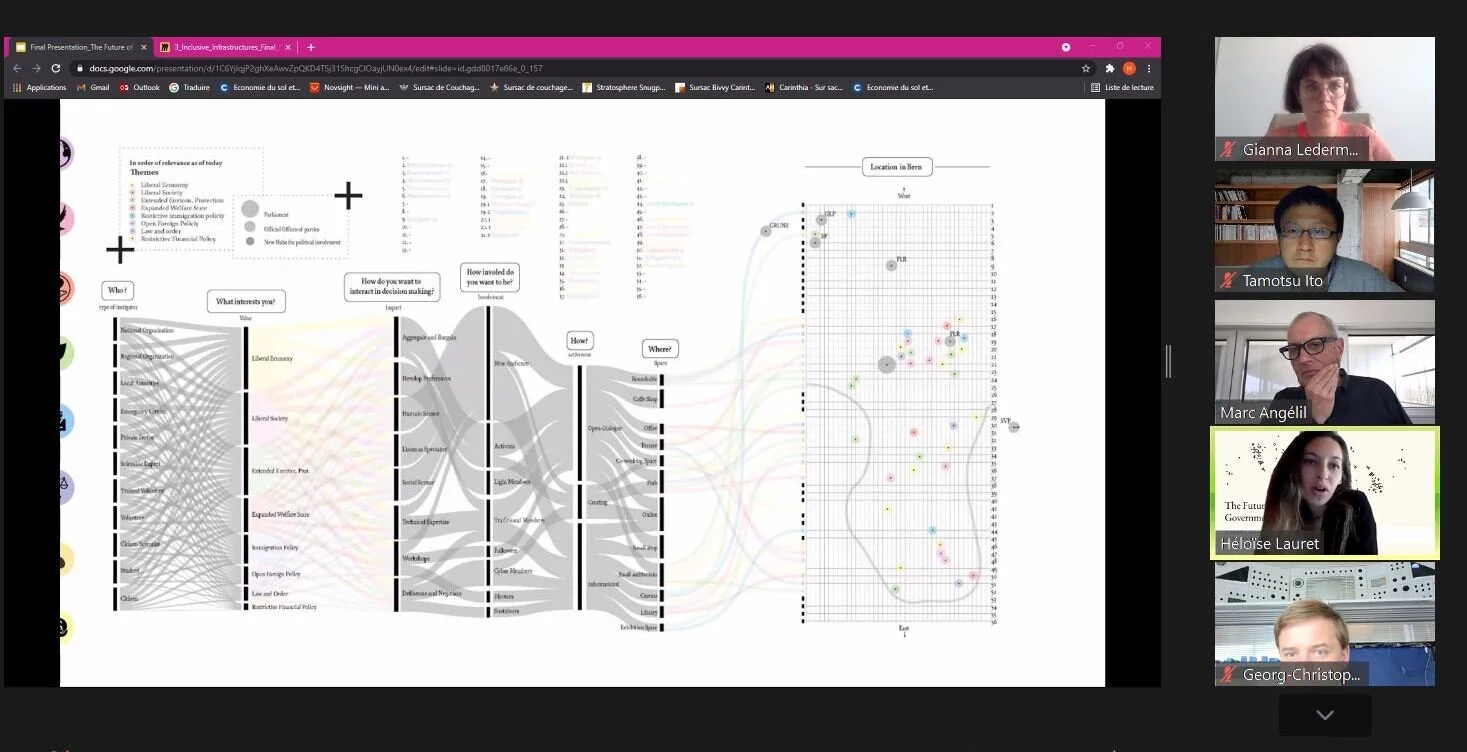Open the Stratosphere Snugp... bookmark
Image resolution: width=1467 pixels, height=752 pixels.
click(x=623, y=88)
